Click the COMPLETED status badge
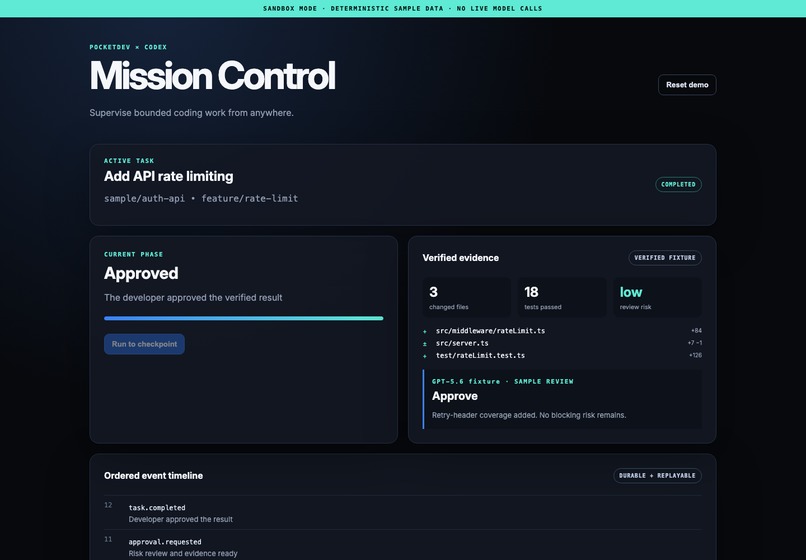Viewport: 806px width, 560px height. [678, 184]
